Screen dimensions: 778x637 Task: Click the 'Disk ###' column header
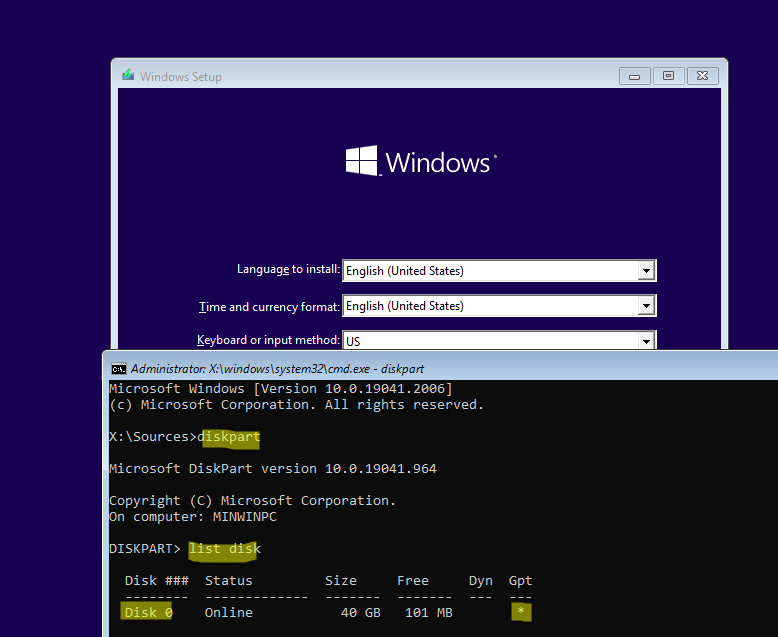[157, 581]
